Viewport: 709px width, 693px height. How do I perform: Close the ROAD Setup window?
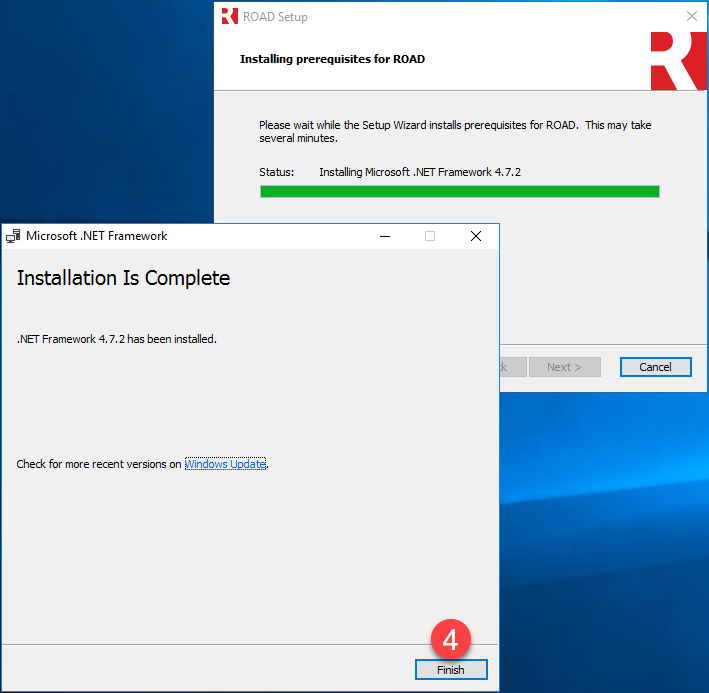(x=690, y=16)
